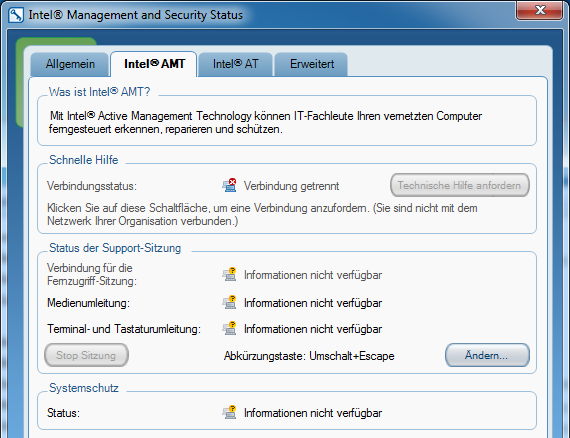This screenshot has width=570, height=438.
Task: Click the Mit Intel Active Management Technology description text
Action: (x=266, y=122)
